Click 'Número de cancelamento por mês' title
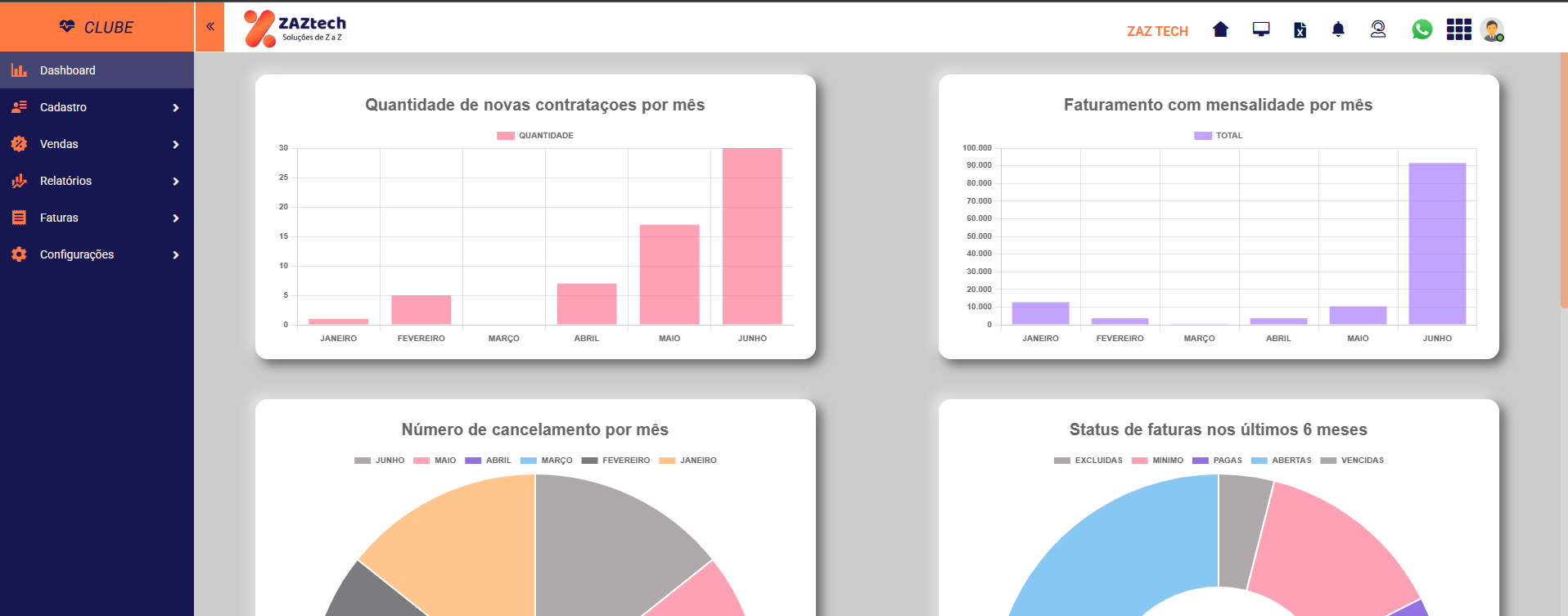 [x=535, y=429]
